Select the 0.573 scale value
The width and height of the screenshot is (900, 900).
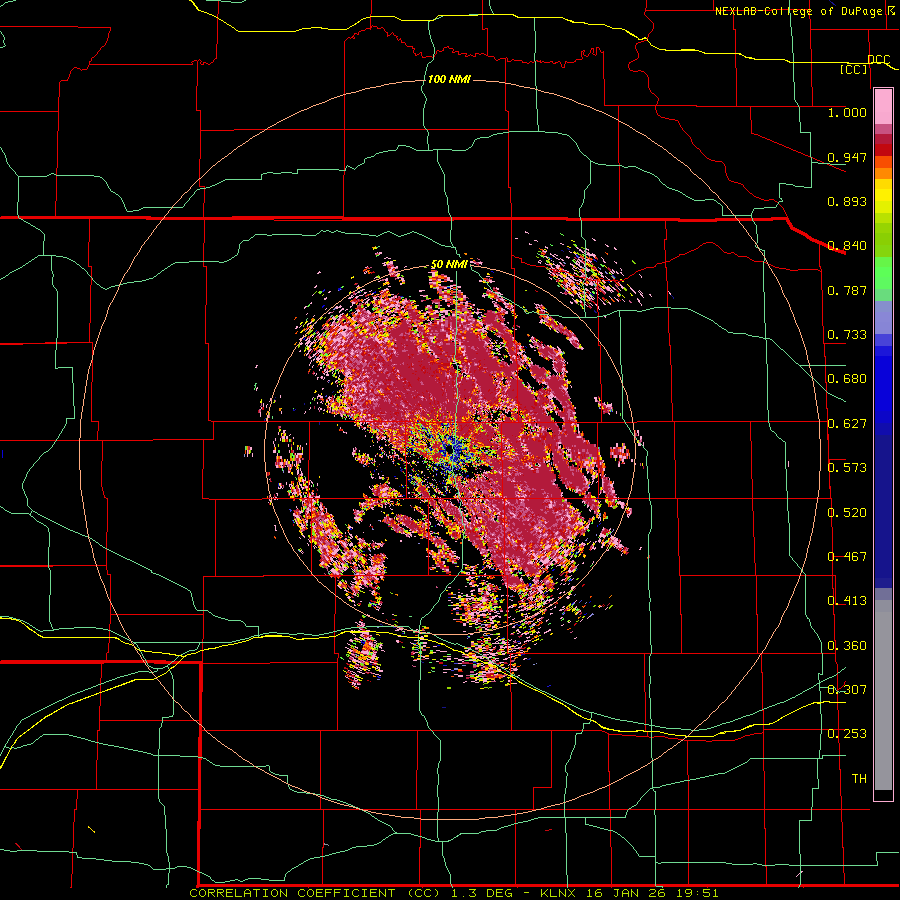pos(847,468)
